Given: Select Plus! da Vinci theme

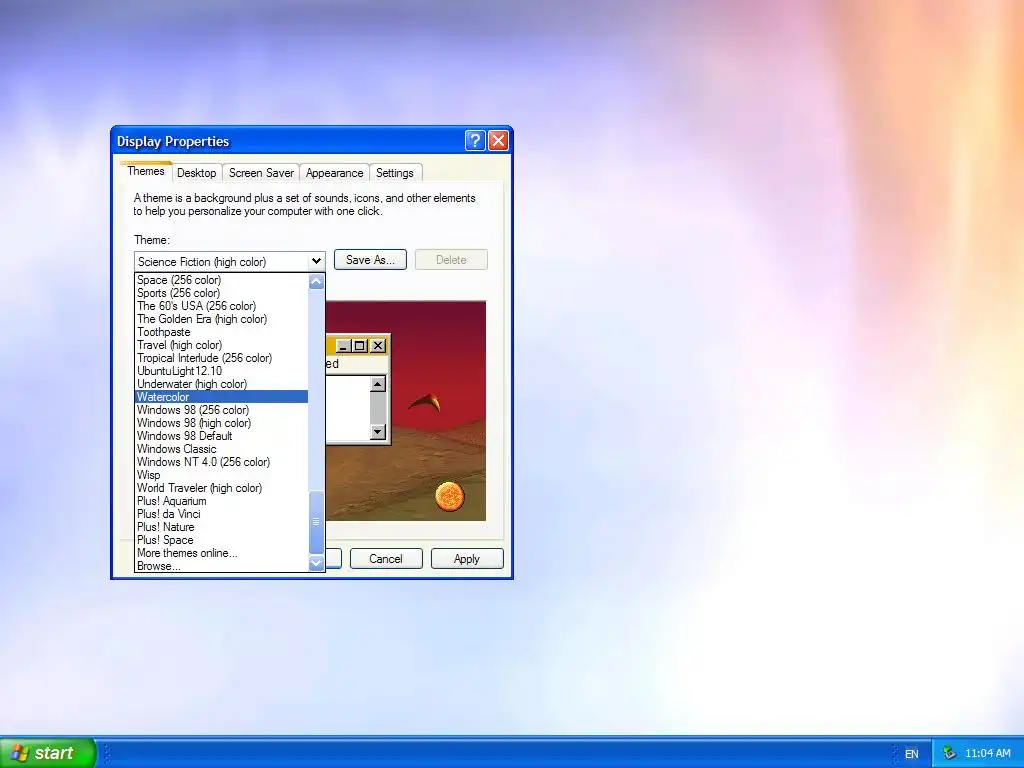Looking at the screenshot, I should click(221, 514).
